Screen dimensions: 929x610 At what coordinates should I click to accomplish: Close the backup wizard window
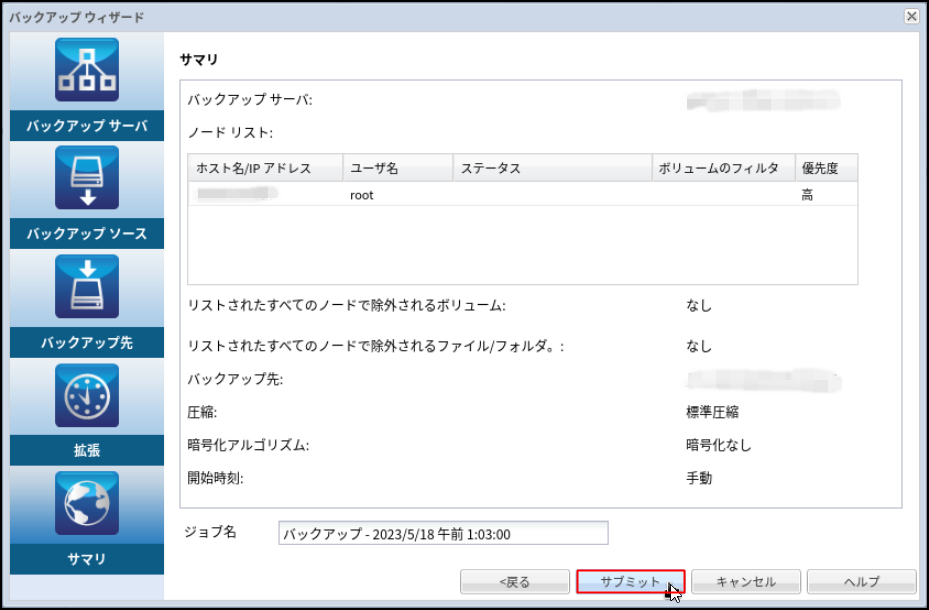coord(912,16)
